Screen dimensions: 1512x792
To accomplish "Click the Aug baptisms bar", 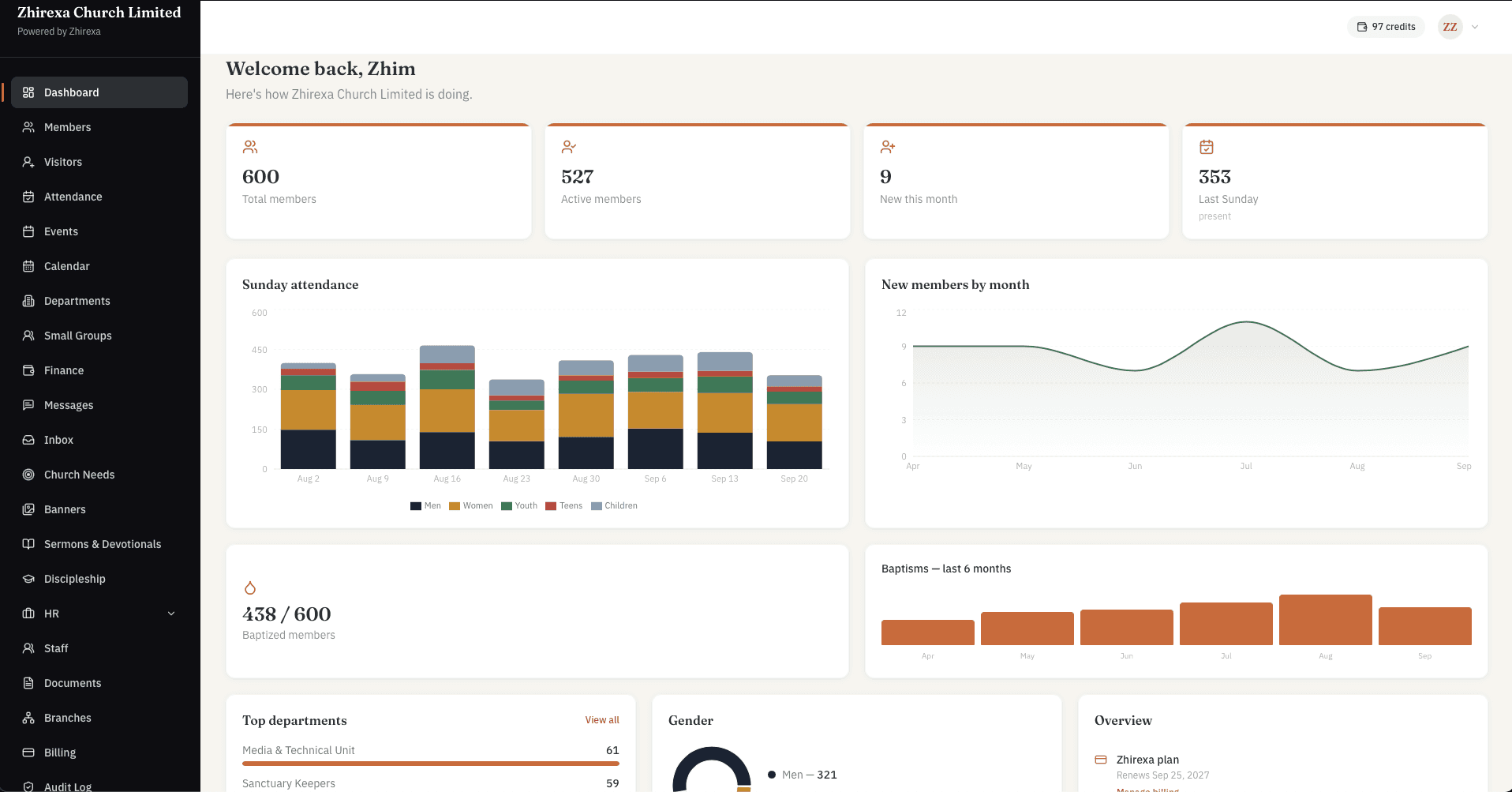I will click(1326, 620).
